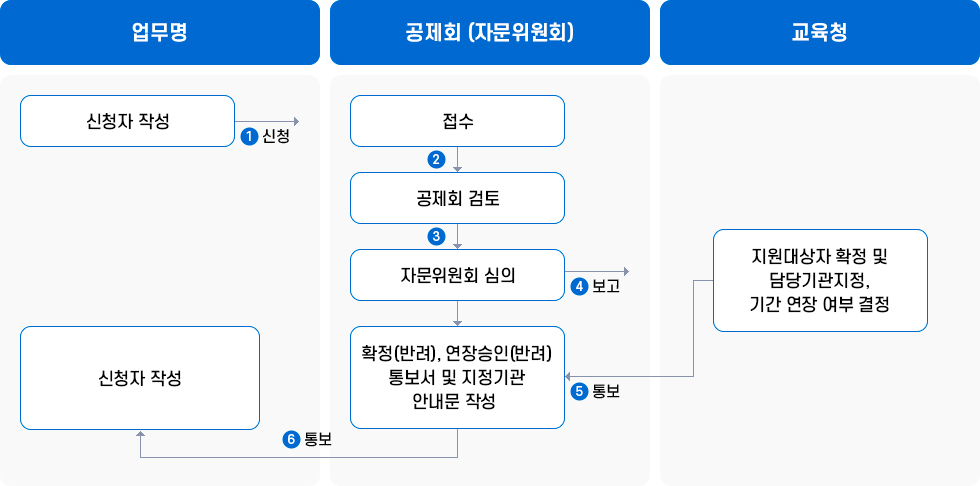Click the 통보 label beside badge 6
The height and width of the screenshot is (486, 980).
point(318,439)
